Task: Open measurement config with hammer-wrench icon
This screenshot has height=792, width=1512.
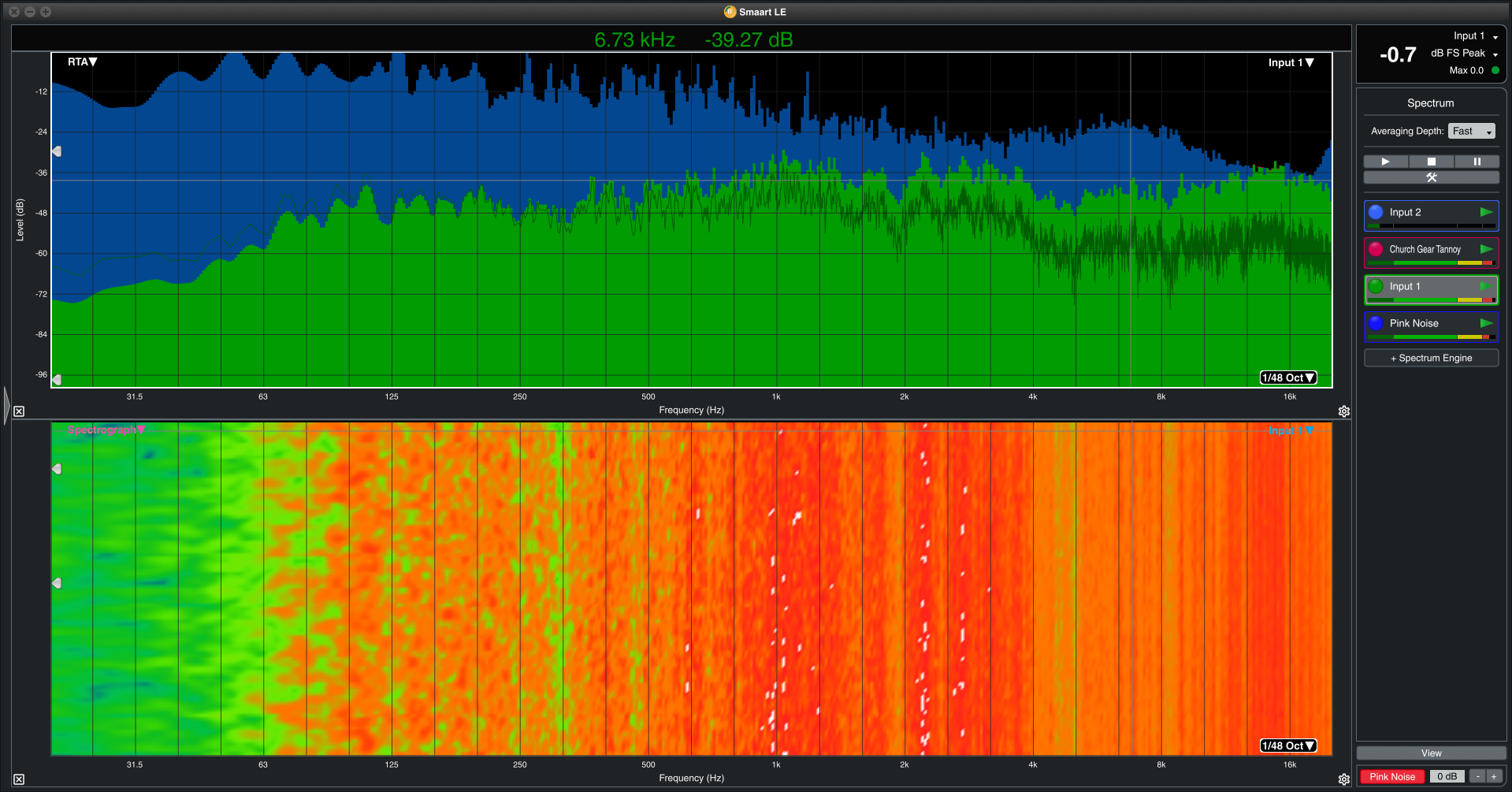Action: click(1432, 177)
